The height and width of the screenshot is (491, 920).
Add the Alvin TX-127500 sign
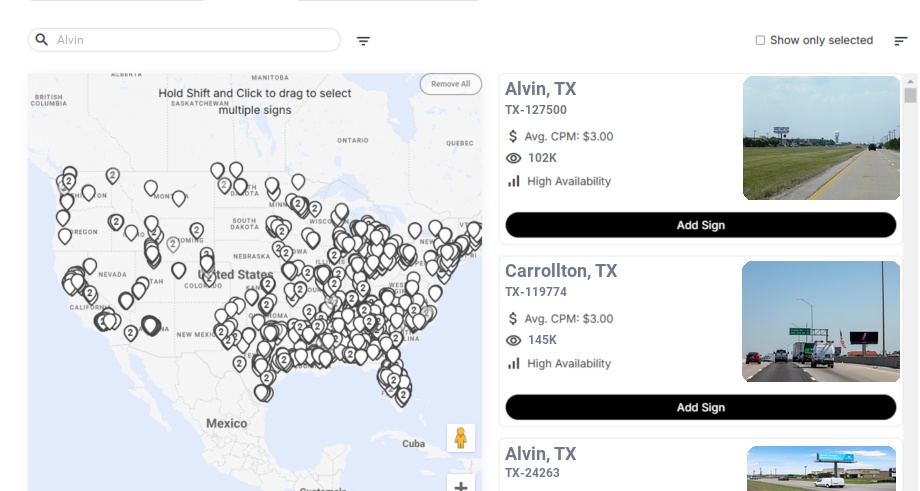(x=700, y=225)
